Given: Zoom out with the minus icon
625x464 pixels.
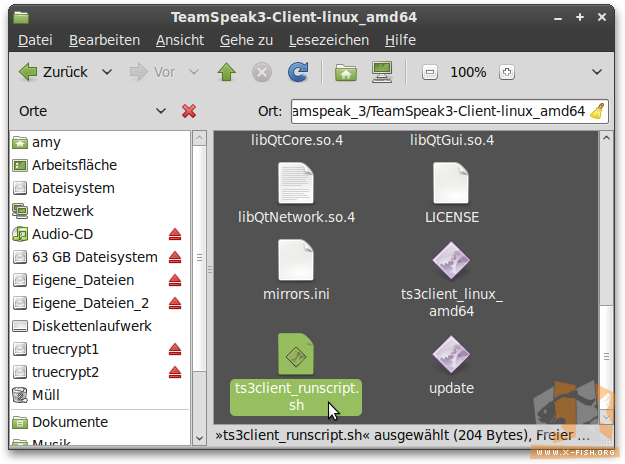Looking at the screenshot, I should (x=430, y=73).
